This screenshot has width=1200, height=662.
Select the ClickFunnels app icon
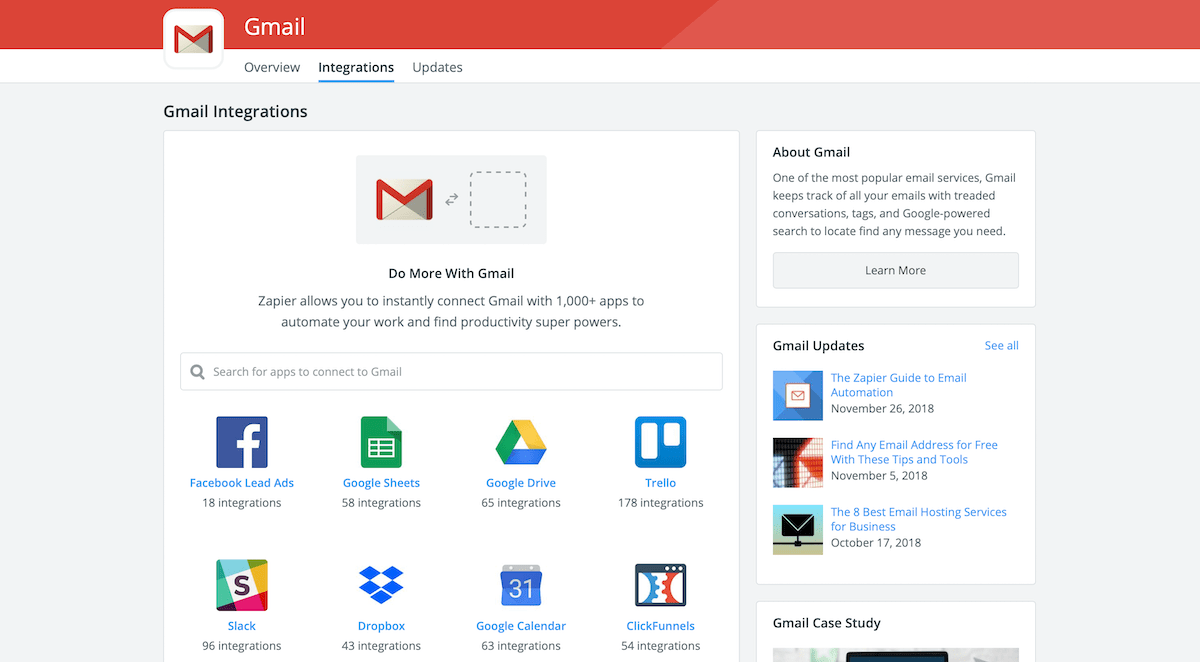[660, 585]
